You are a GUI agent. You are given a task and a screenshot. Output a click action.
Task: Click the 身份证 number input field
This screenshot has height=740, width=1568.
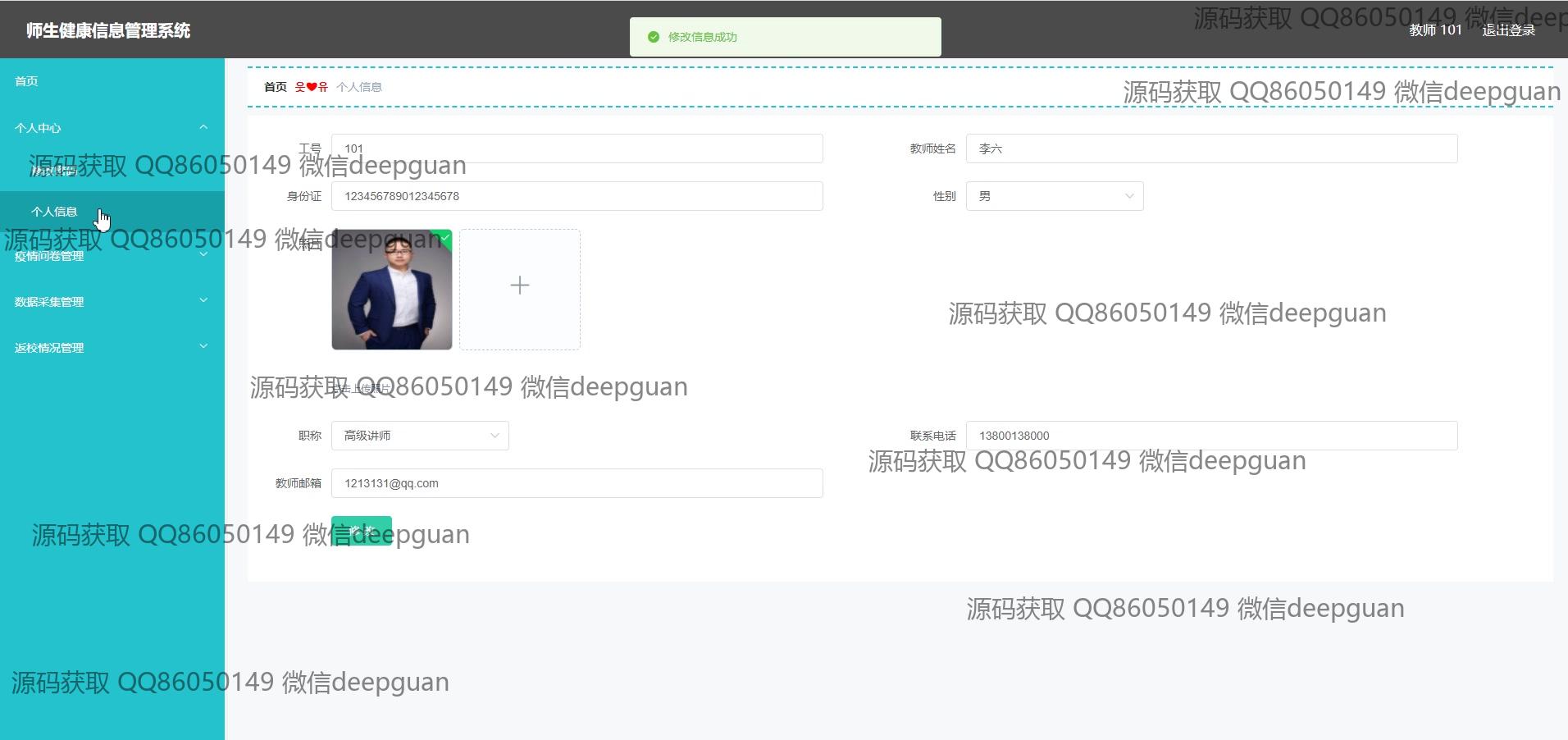point(577,196)
